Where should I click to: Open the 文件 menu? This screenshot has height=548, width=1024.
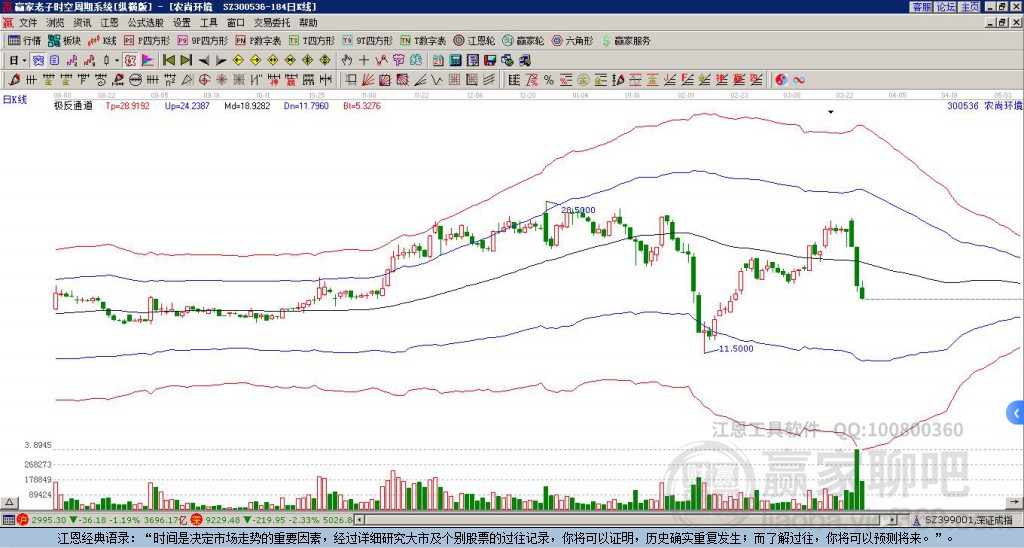coord(28,23)
